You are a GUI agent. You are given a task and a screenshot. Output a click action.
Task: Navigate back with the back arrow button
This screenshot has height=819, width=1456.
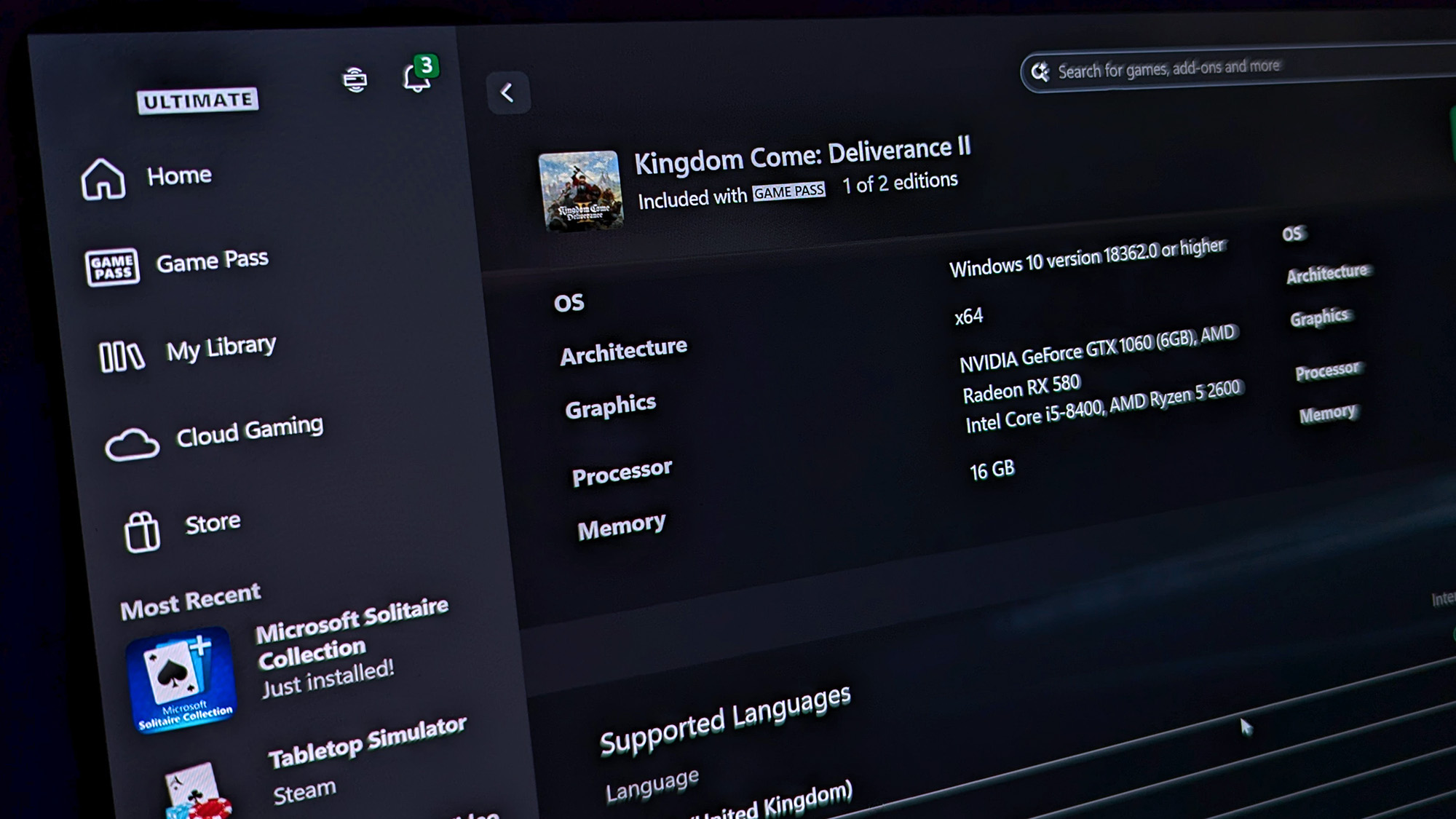(x=509, y=93)
